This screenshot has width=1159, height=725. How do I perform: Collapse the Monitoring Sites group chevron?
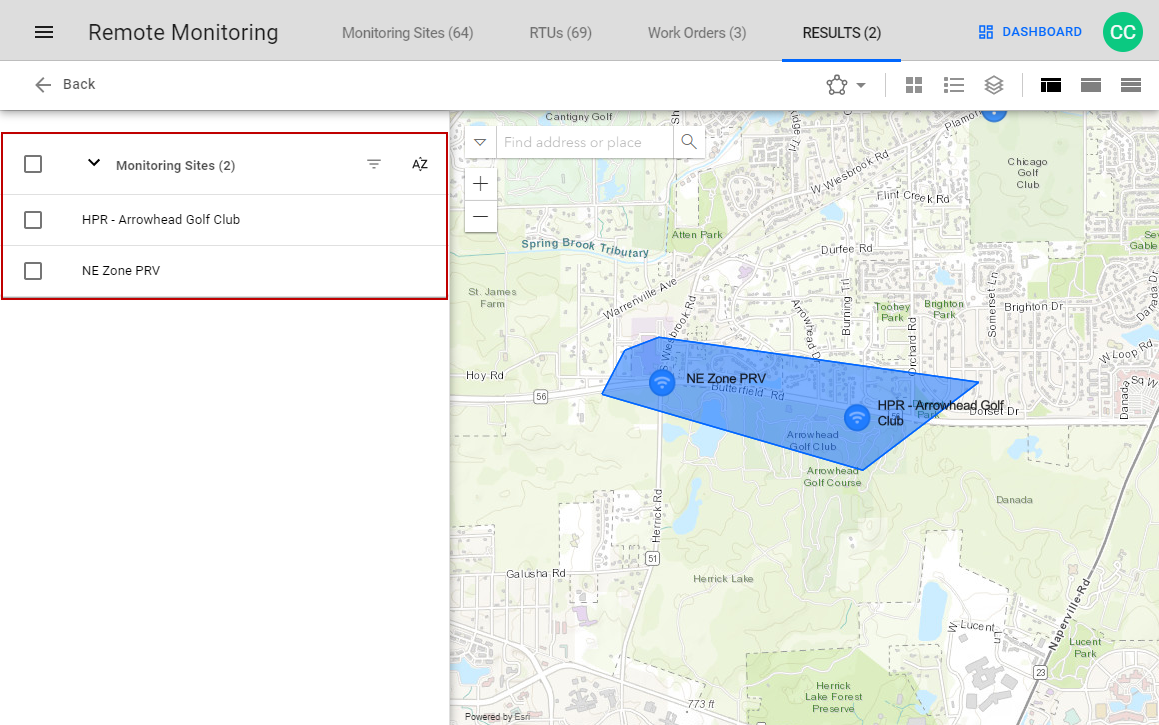coord(94,163)
